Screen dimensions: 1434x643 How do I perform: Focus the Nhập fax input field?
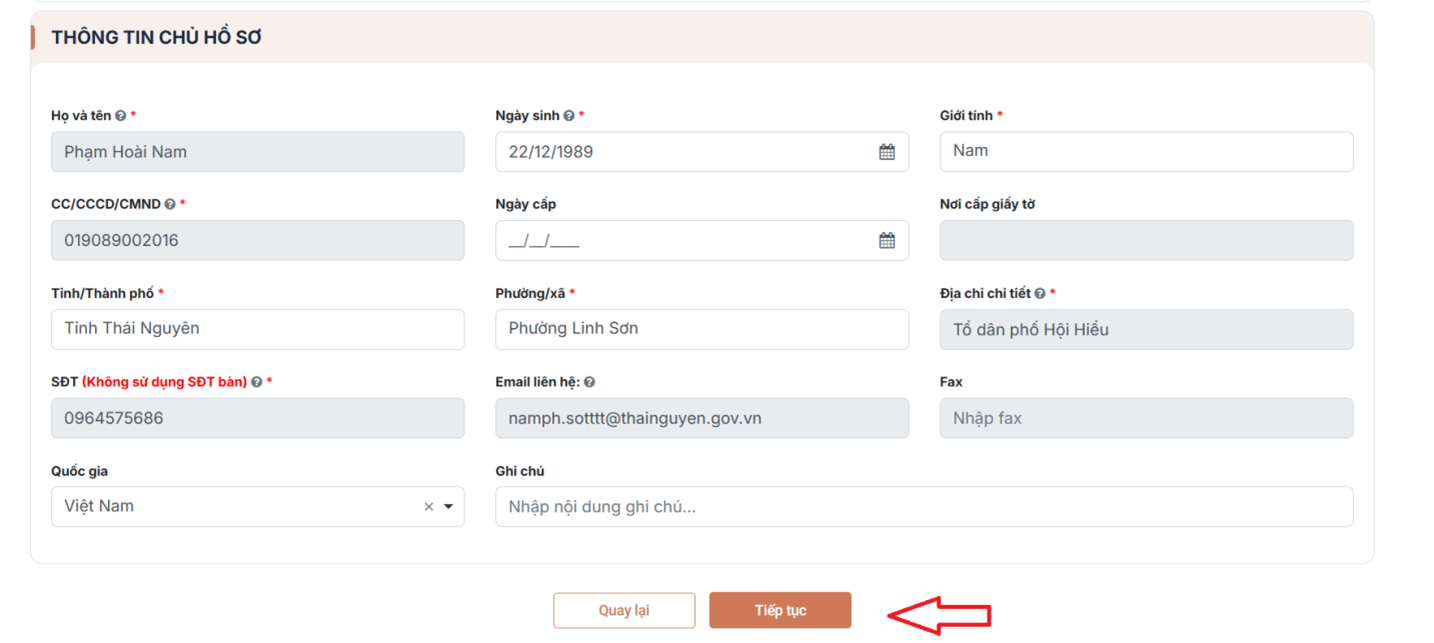click(1146, 418)
